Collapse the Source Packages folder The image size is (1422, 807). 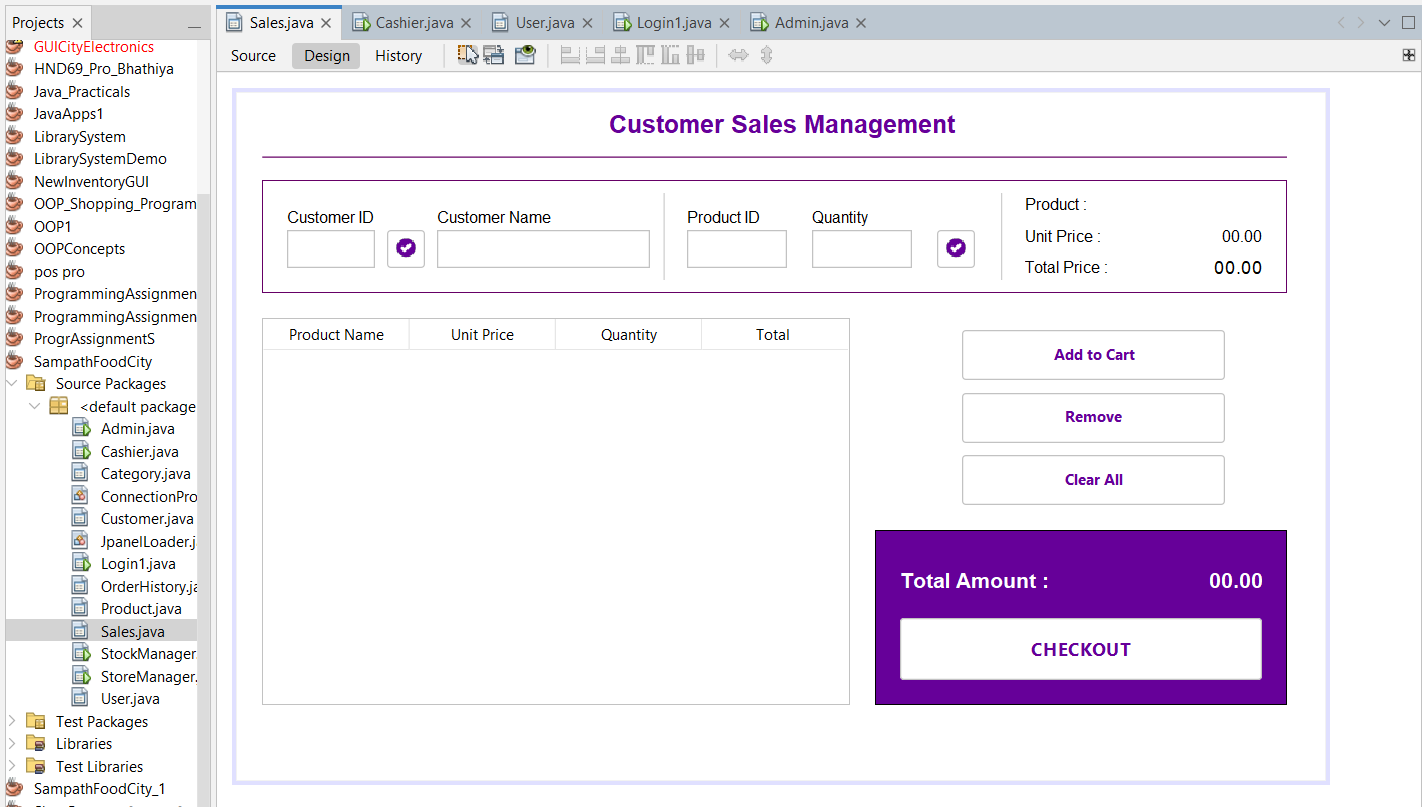tap(13, 384)
